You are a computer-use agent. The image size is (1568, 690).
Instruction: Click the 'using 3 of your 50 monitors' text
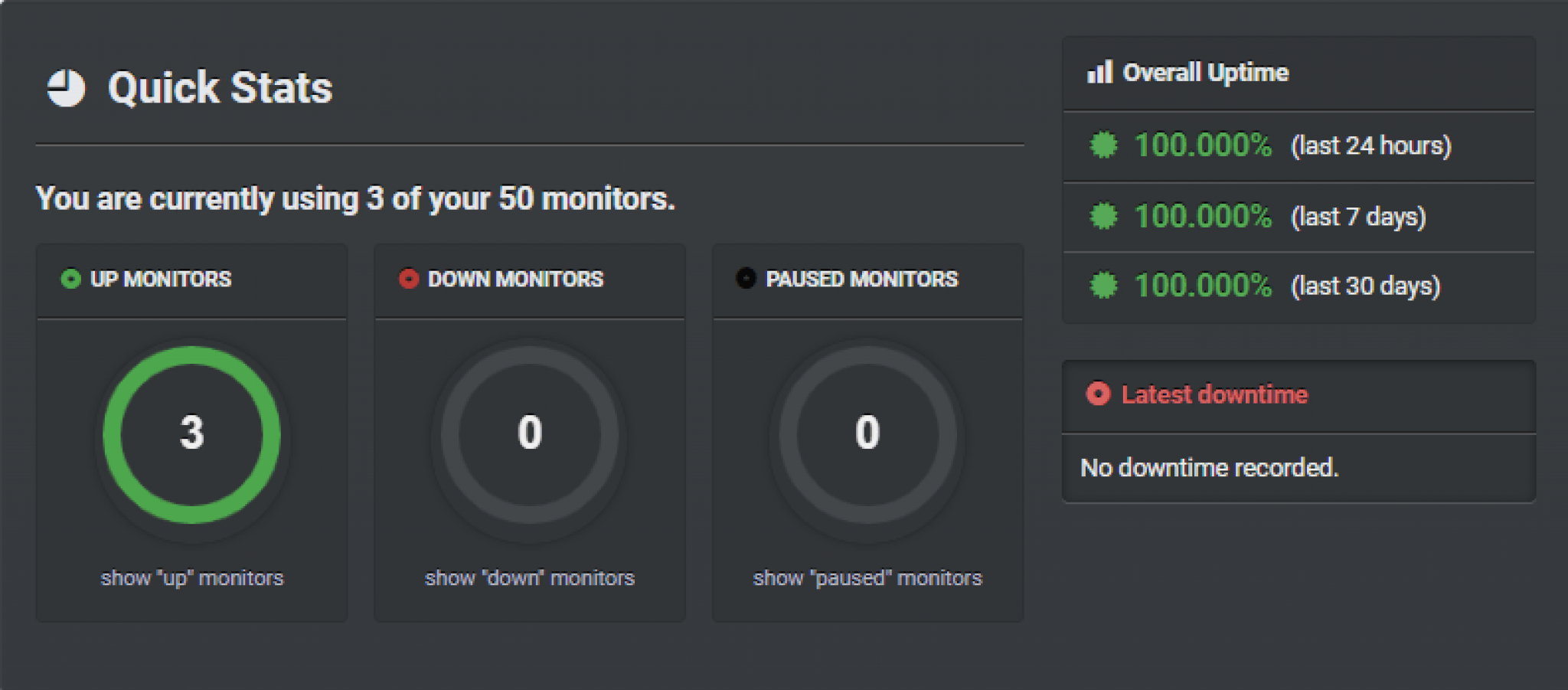click(355, 199)
